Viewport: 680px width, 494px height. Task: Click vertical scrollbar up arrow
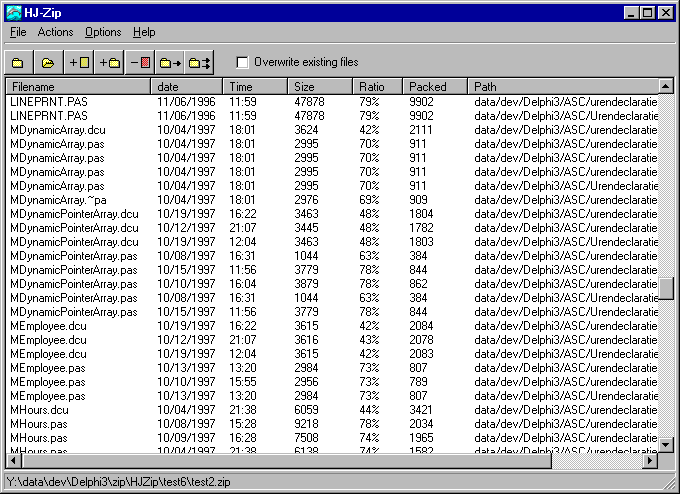[x=666, y=87]
